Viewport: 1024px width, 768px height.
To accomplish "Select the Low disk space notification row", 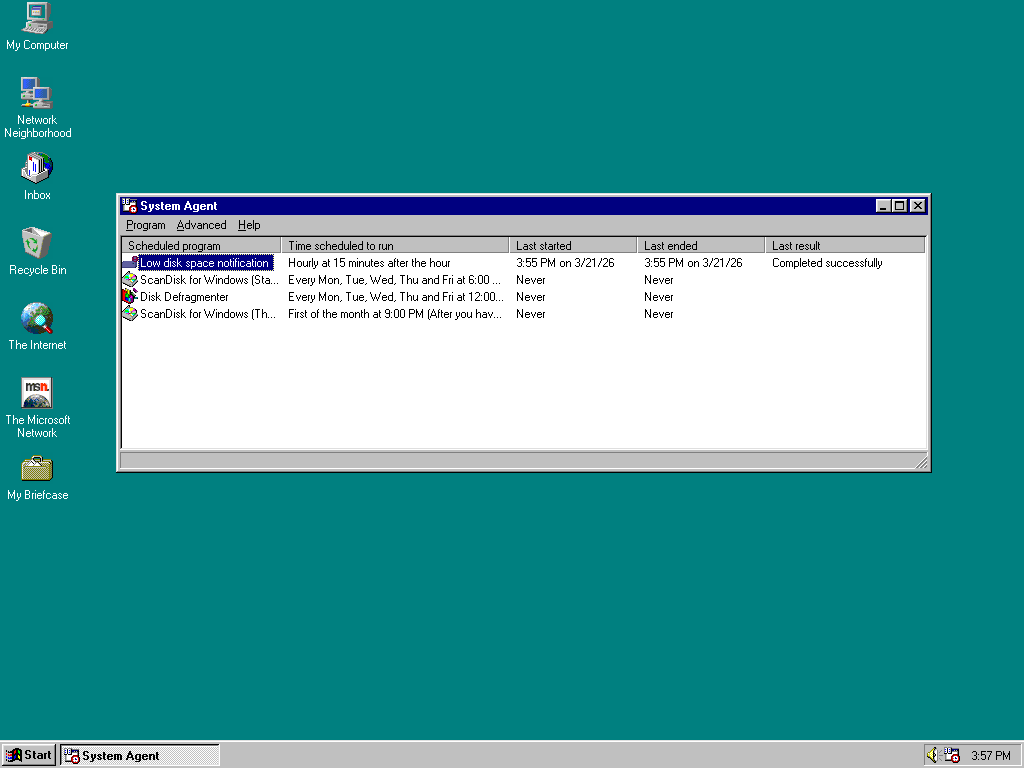I will 204,263.
